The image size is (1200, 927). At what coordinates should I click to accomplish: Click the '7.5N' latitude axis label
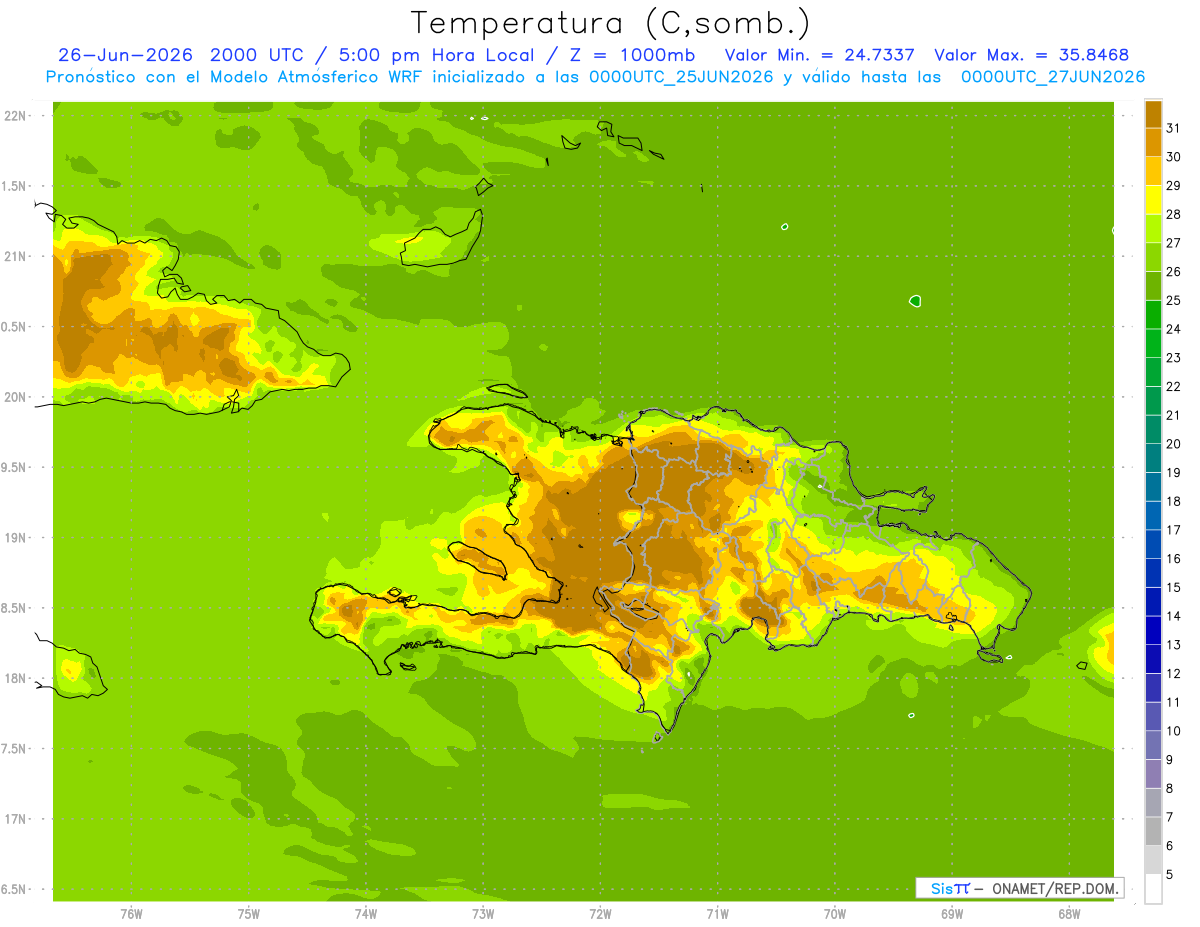click(16, 749)
